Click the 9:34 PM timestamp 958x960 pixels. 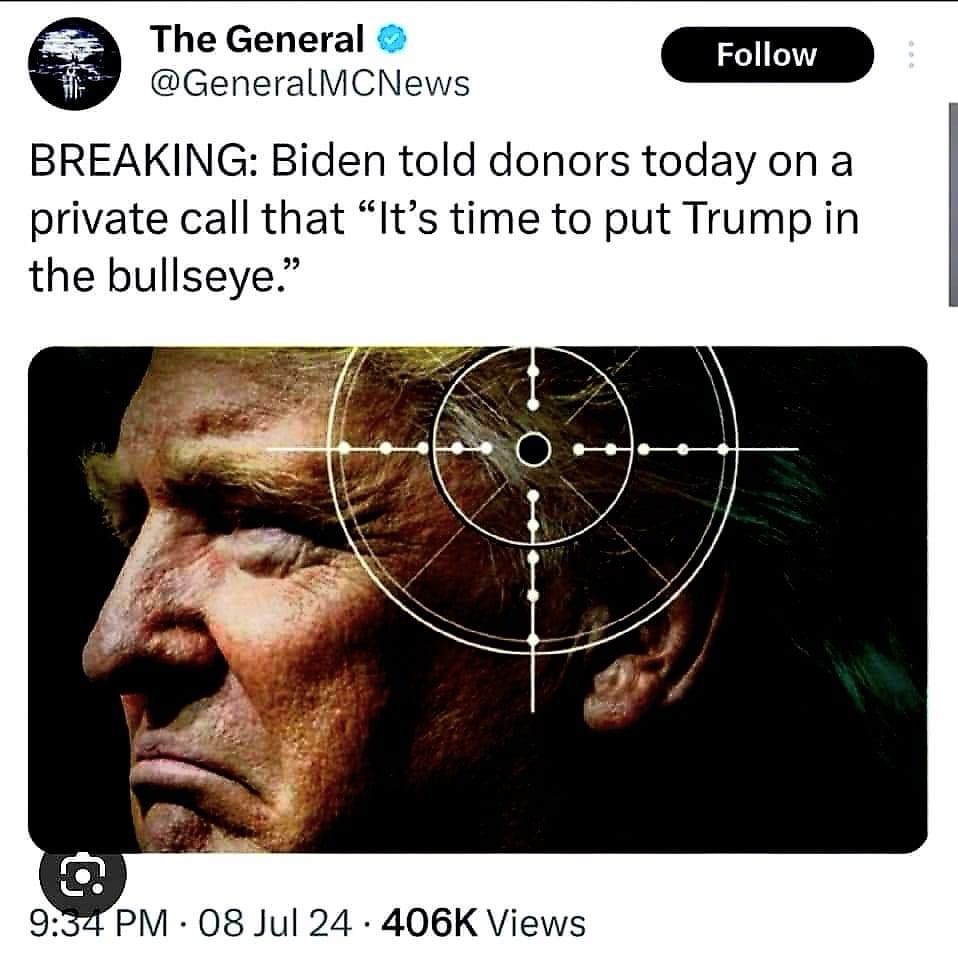(x=99, y=924)
